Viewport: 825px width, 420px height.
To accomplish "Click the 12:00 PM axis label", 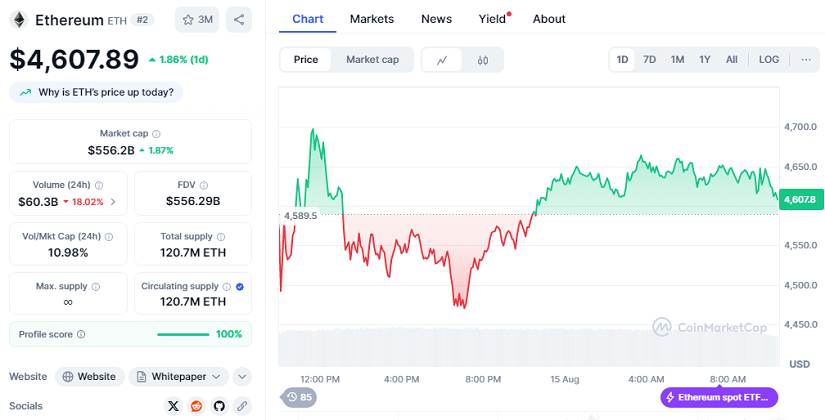I will [320, 379].
